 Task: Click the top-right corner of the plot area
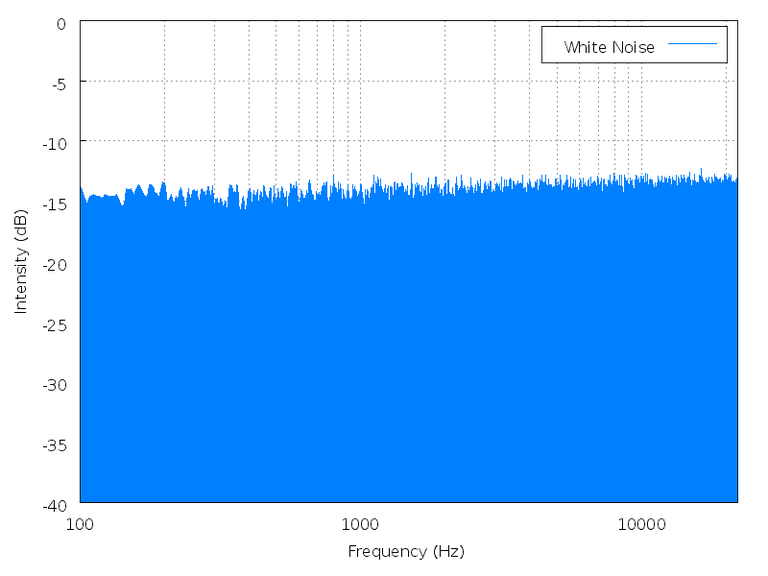click(x=737, y=21)
